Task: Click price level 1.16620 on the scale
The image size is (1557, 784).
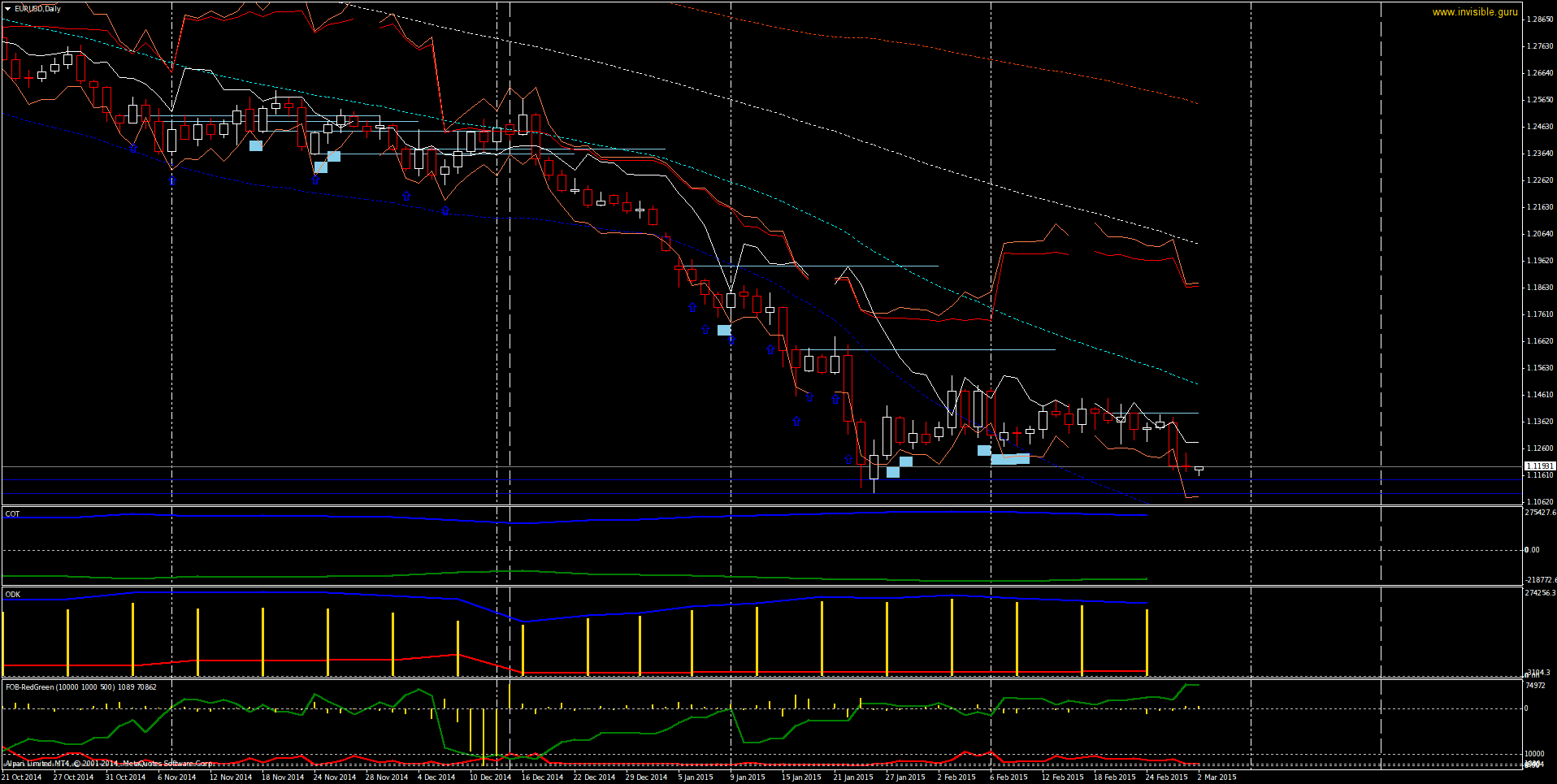Action: pyautogui.click(x=1540, y=340)
